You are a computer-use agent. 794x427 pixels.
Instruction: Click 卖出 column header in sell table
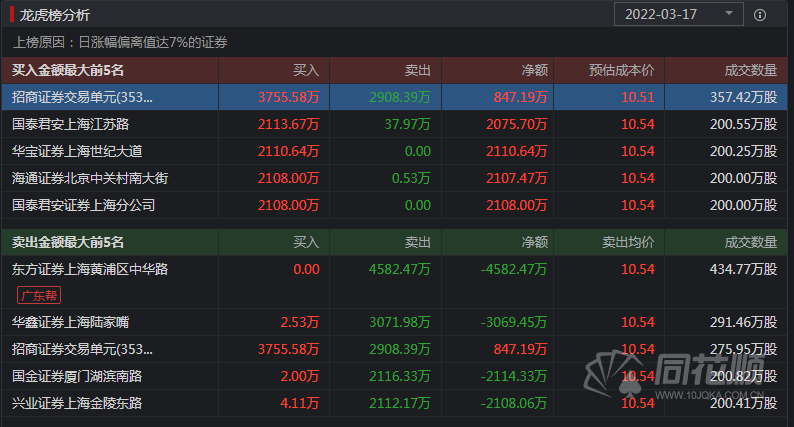(418, 242)
